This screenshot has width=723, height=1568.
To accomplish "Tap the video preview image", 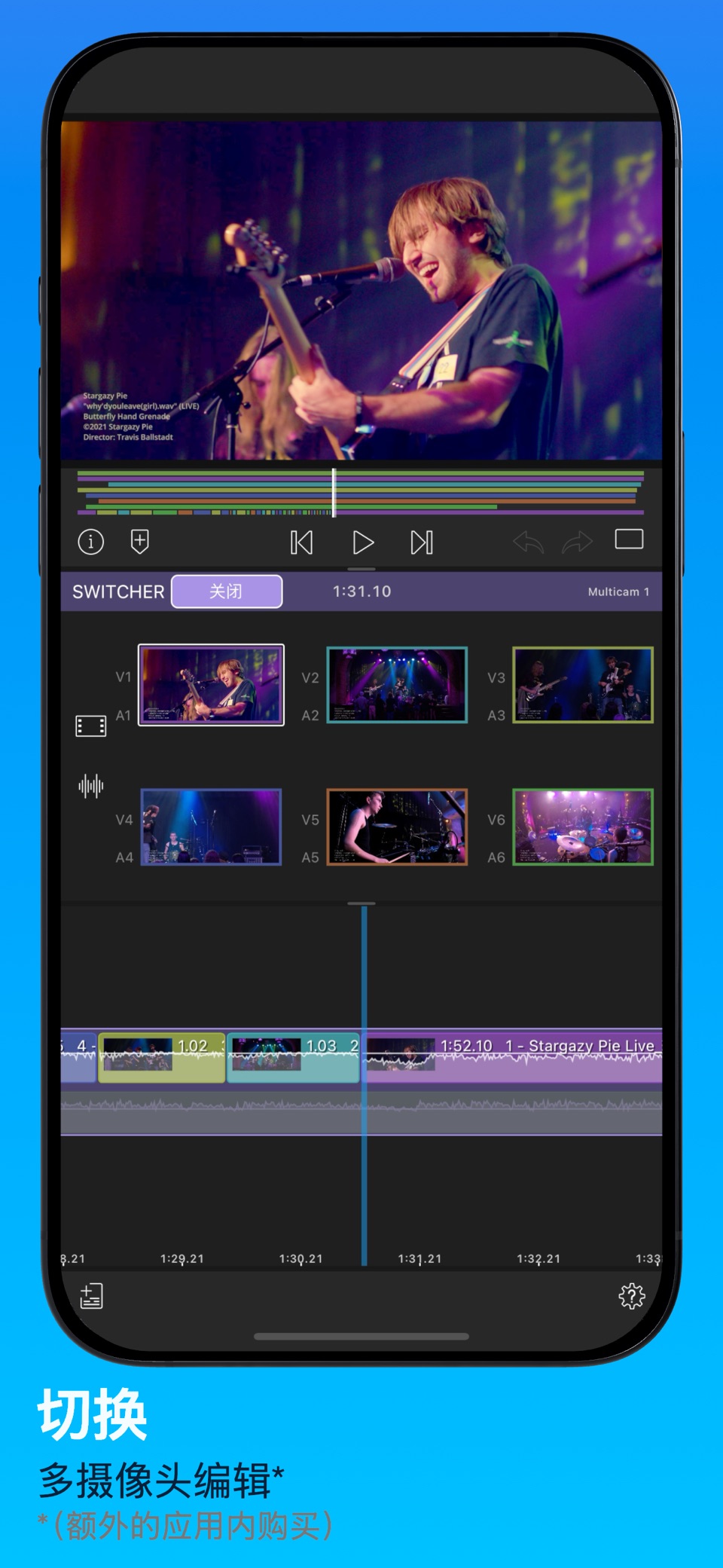I will click(x=361, y=290).
